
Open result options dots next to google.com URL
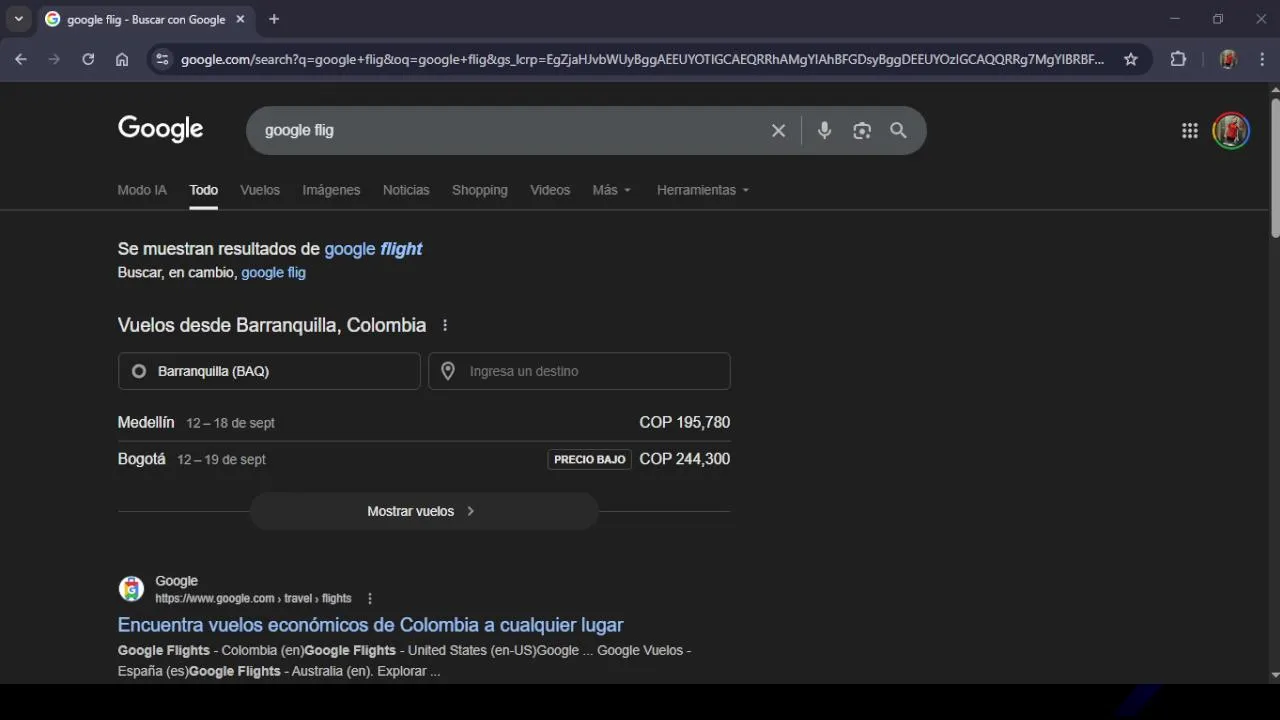[370, 598]
